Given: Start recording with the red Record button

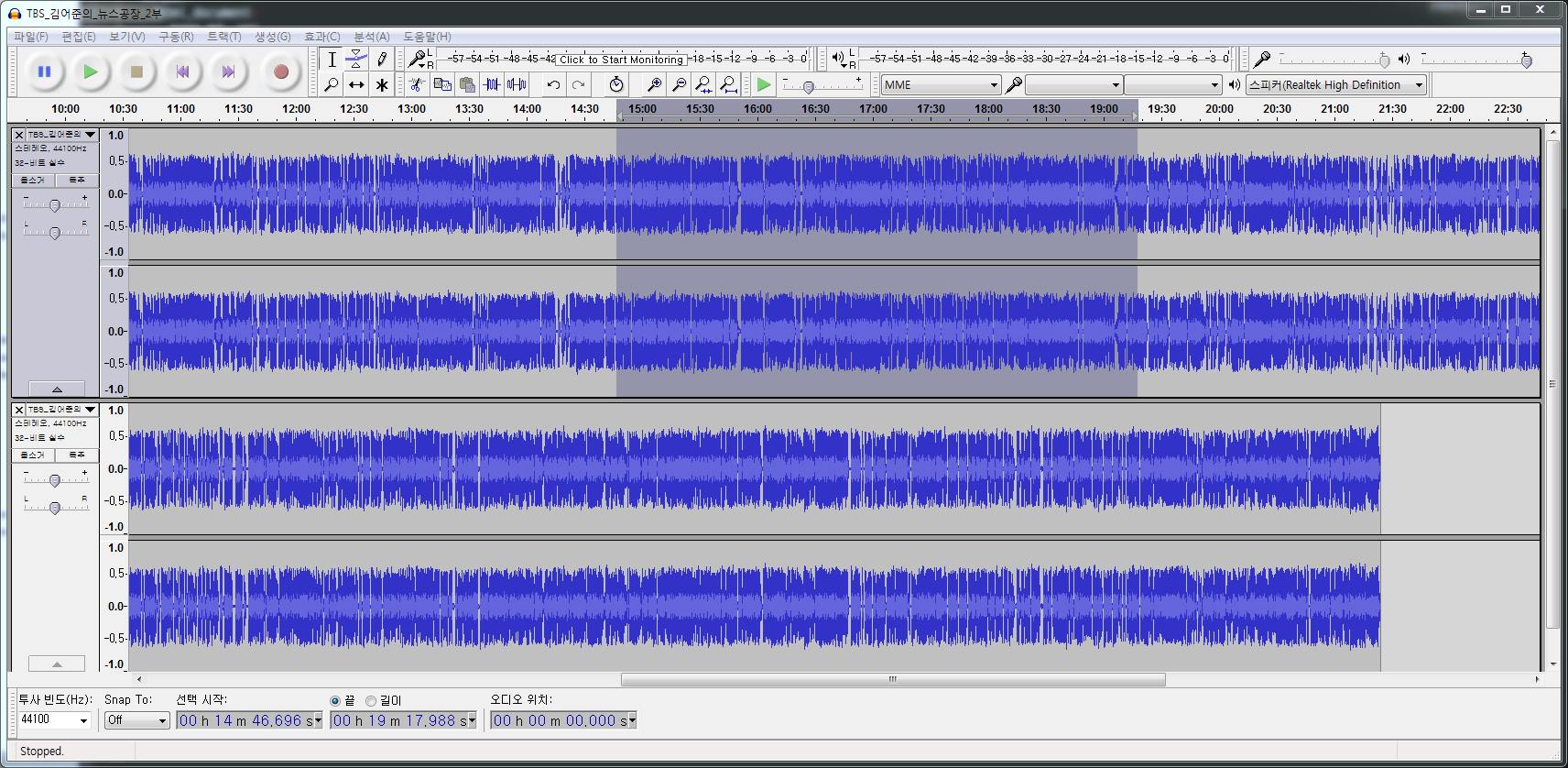Looking at the screenshot, I should coord(281,71).
